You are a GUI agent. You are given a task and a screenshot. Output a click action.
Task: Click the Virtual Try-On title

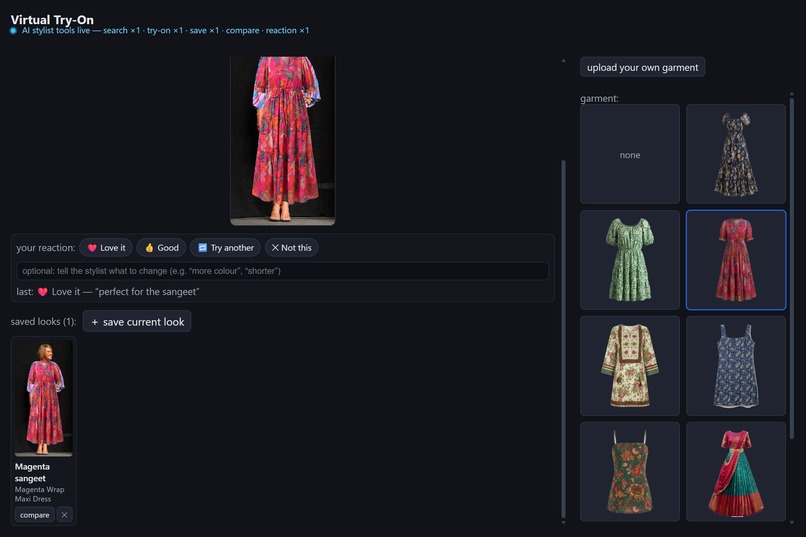(52, 20)
